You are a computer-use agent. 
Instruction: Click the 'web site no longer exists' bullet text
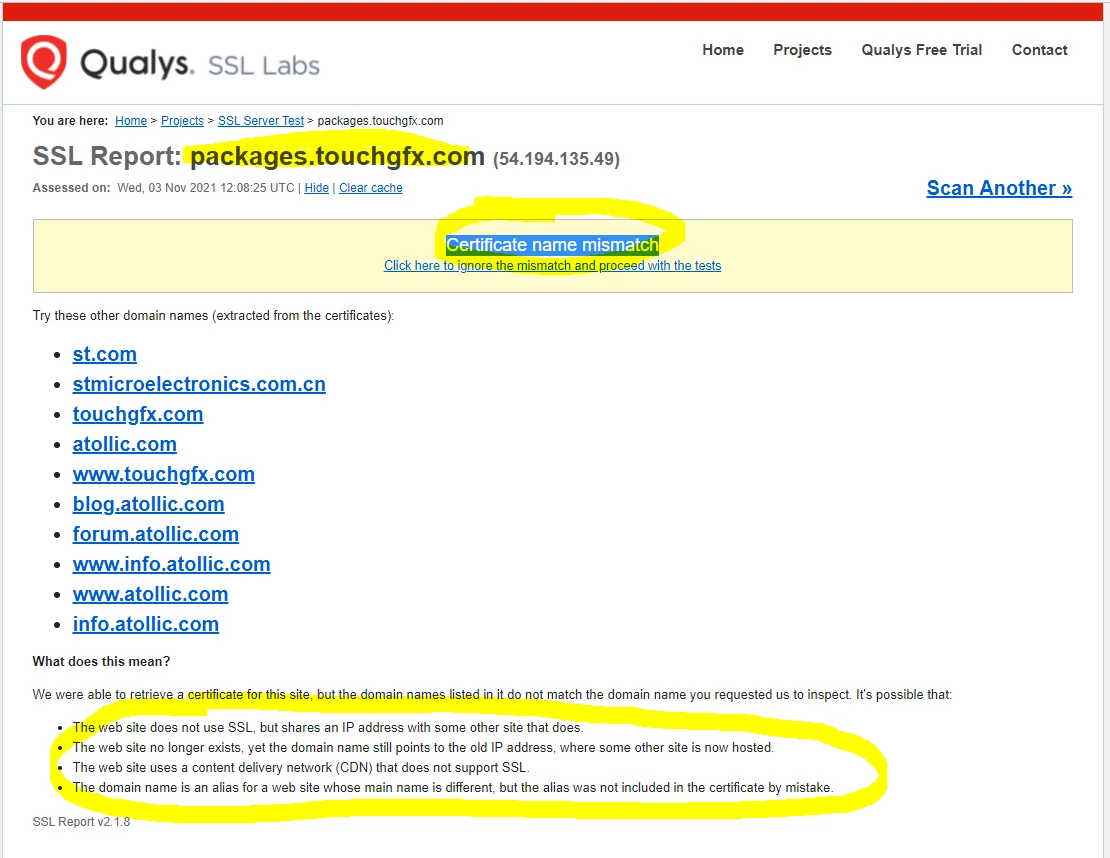click(x=423, y=748)
